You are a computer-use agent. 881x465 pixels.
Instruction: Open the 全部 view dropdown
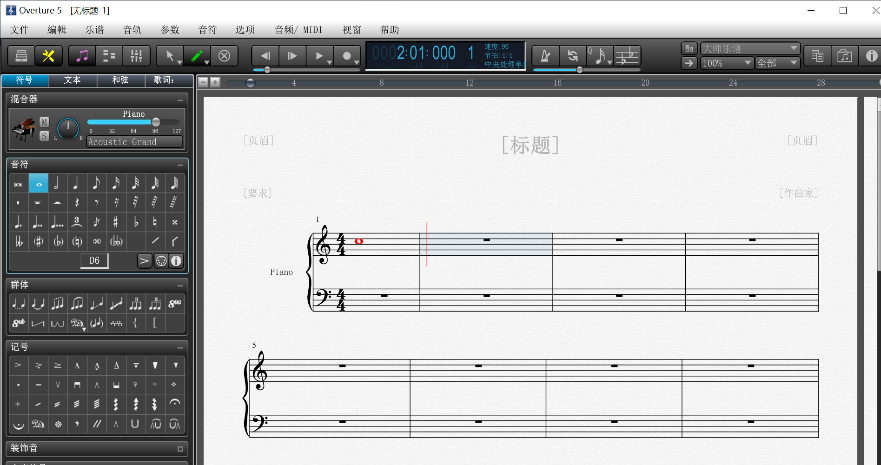[x=777, y=63]
